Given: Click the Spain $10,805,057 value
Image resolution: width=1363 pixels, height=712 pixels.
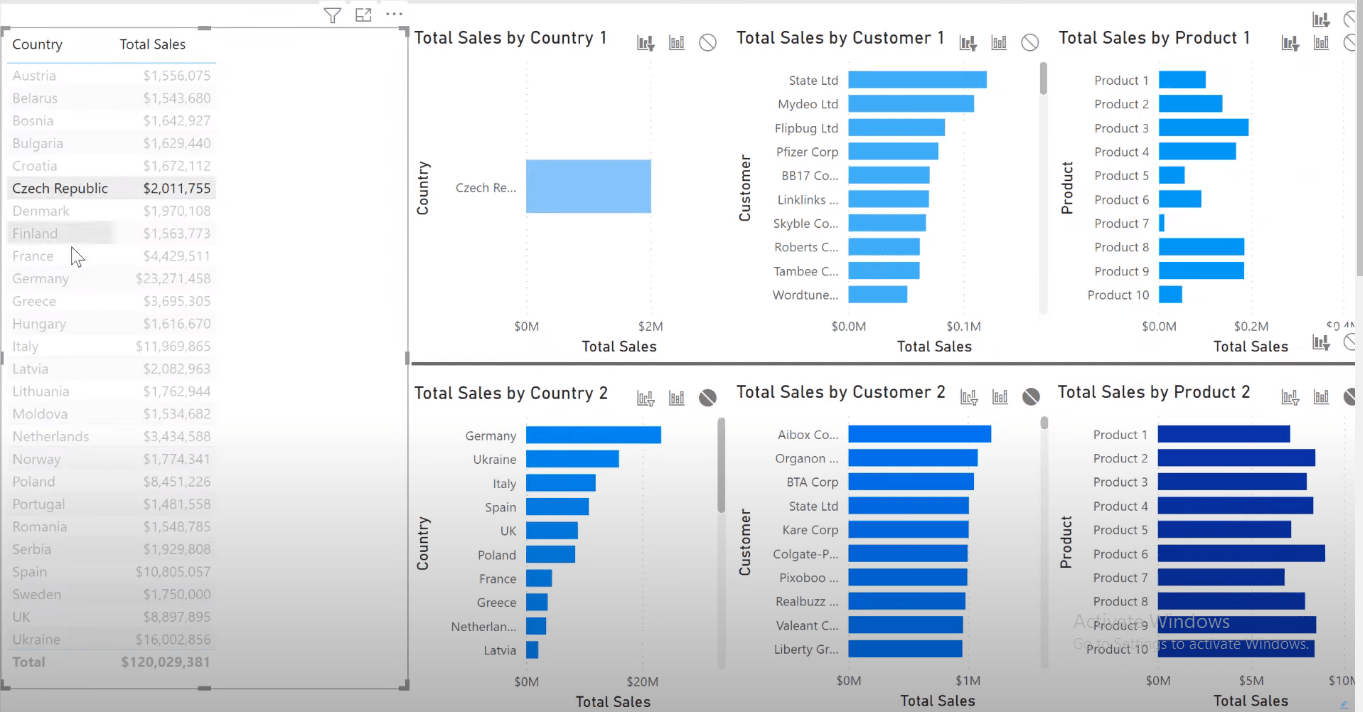Looking at the screenshot, I should point(173,572).
